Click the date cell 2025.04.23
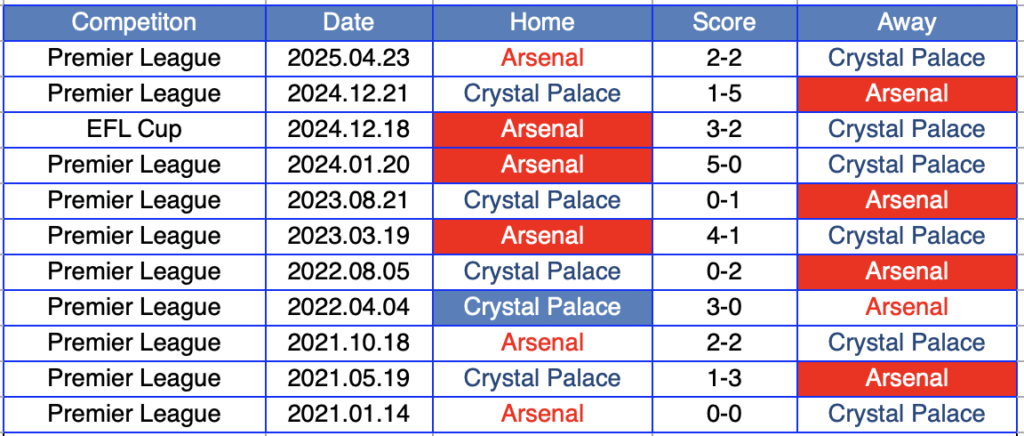Image resolution: width=1024 pixels, height=436 pixels. (x=348, y=58)
